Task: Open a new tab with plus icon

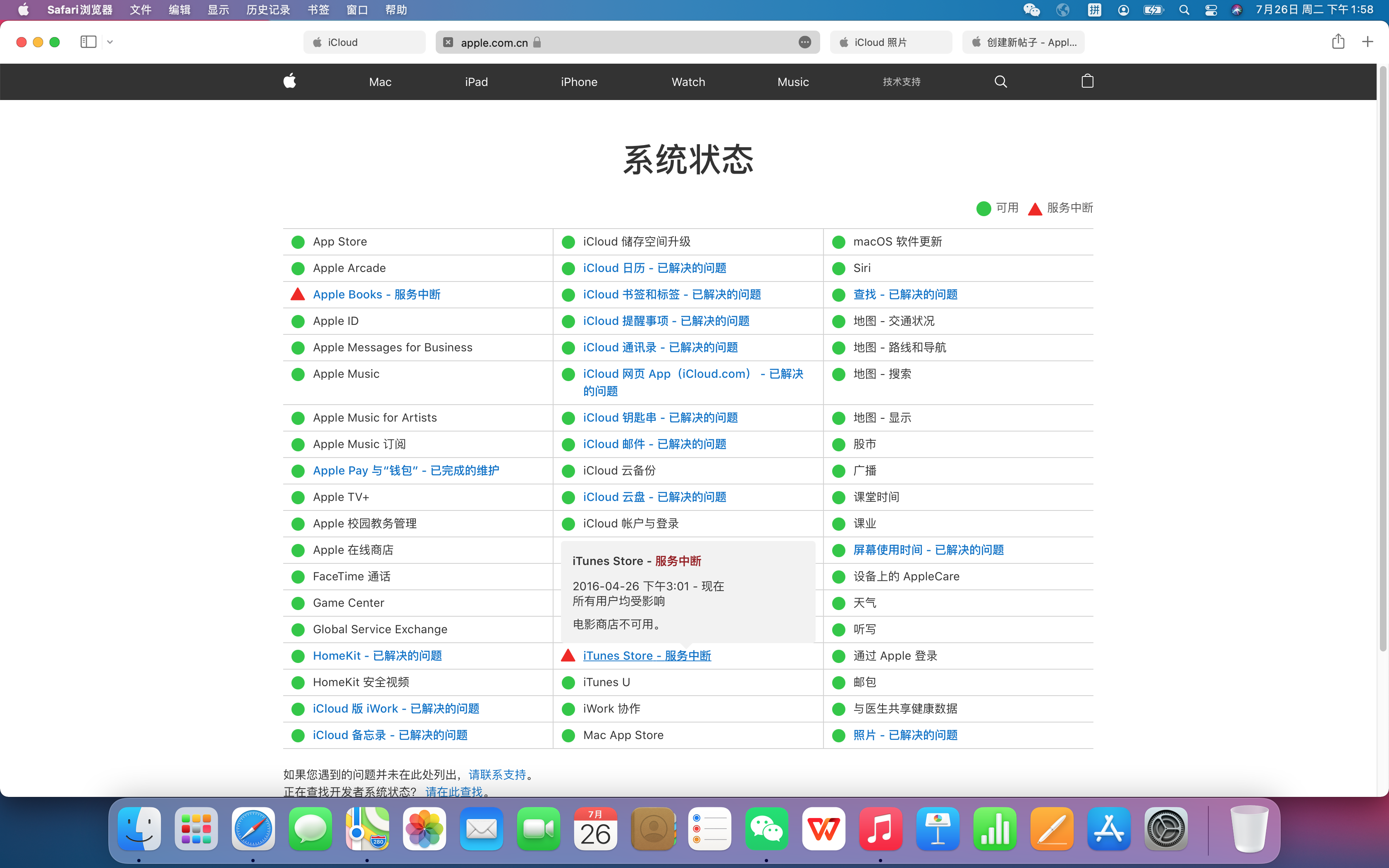Action: point(1368,42)
